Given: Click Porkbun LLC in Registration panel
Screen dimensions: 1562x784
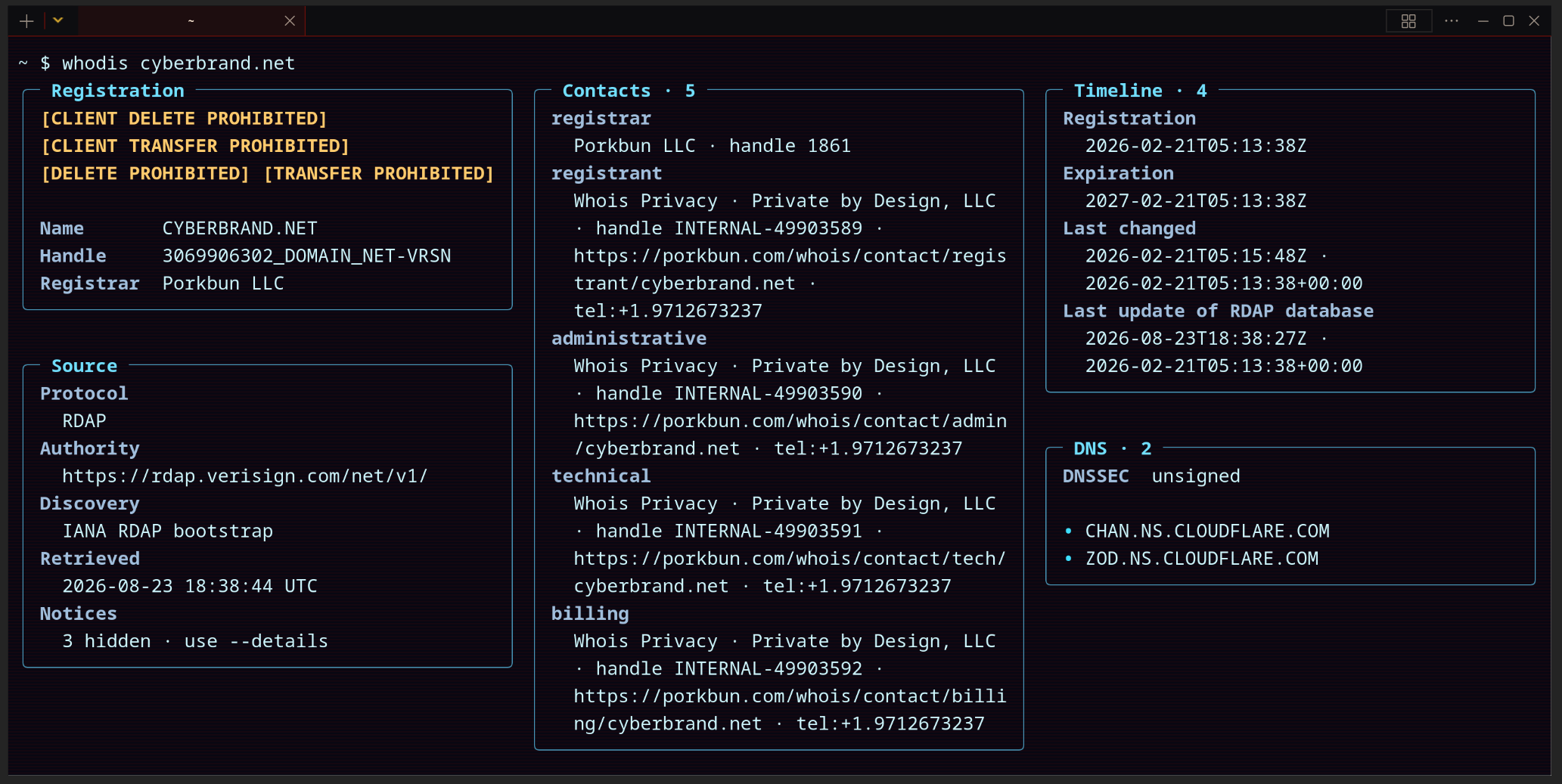Looking at the screenshot, I should coord(223,284).
